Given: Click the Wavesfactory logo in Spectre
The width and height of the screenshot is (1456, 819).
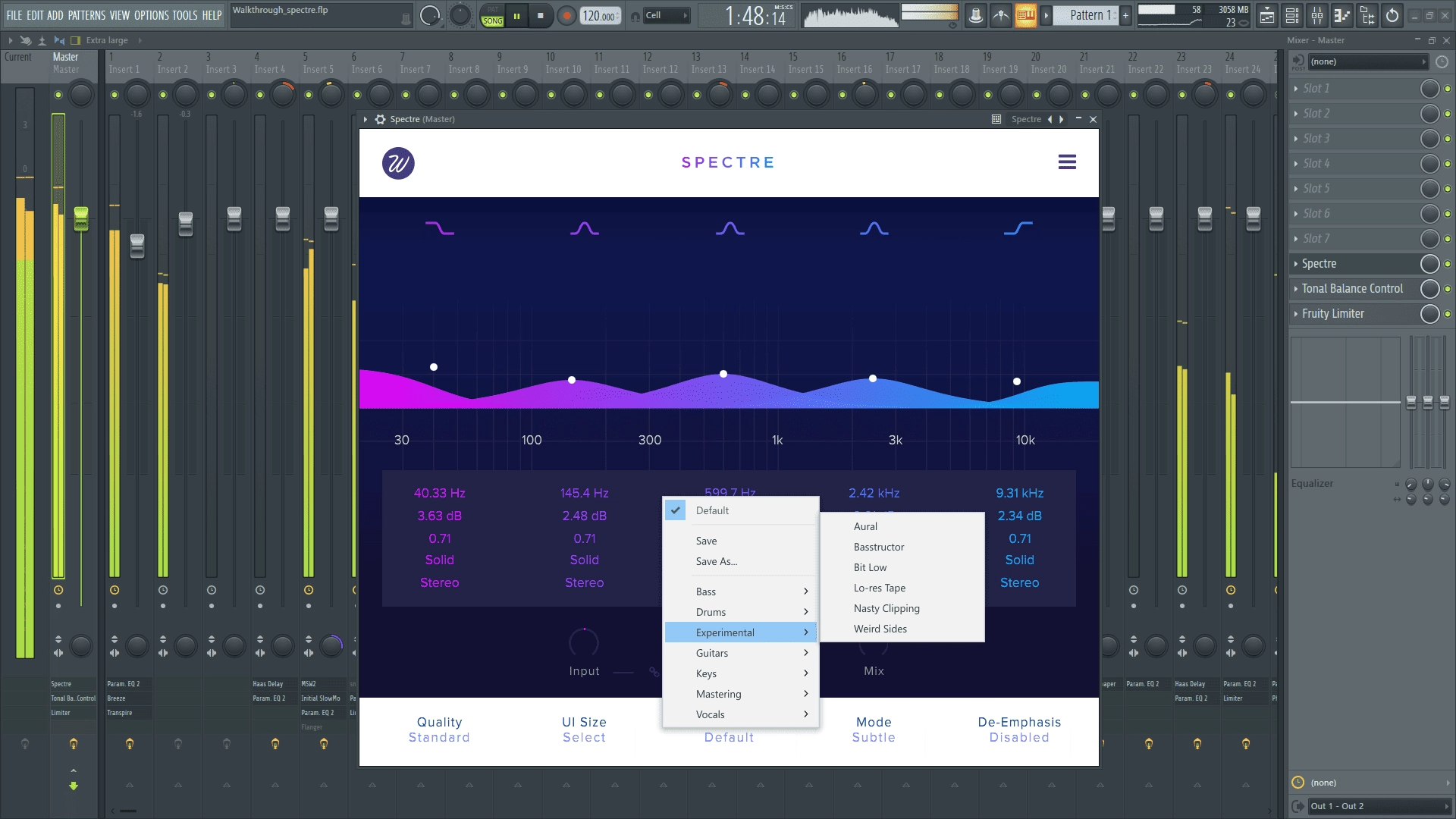Looking at the screenshot, I should (398, 163).
